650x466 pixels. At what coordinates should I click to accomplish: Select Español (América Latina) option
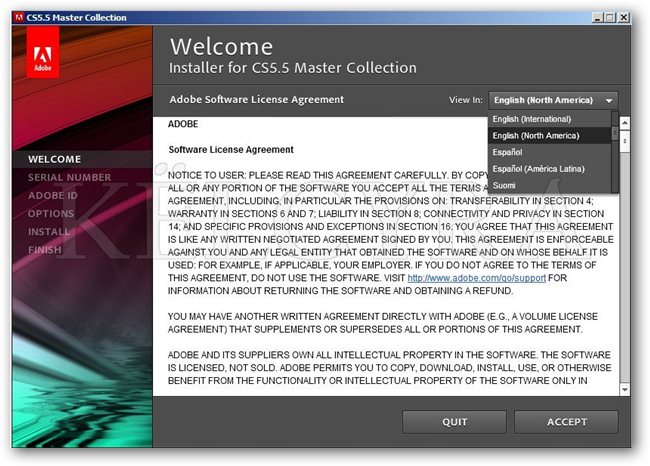[550, 169]
